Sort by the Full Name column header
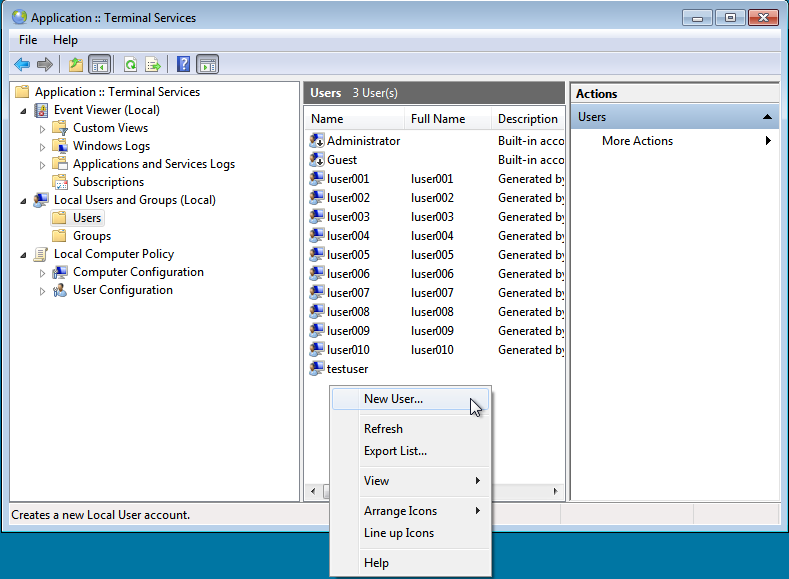The image size is (789, 579). click(x=438, y=119)
